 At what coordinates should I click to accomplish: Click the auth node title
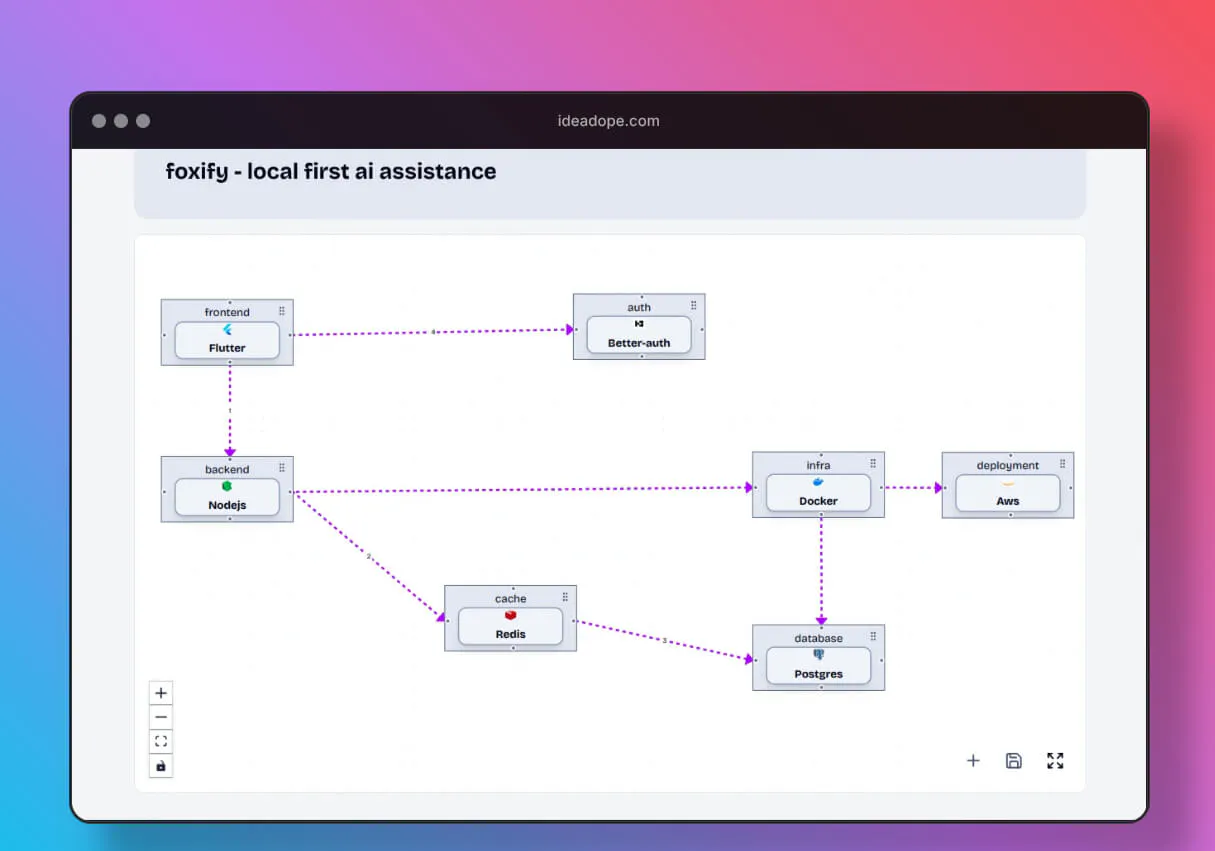(x=639, y=307)
